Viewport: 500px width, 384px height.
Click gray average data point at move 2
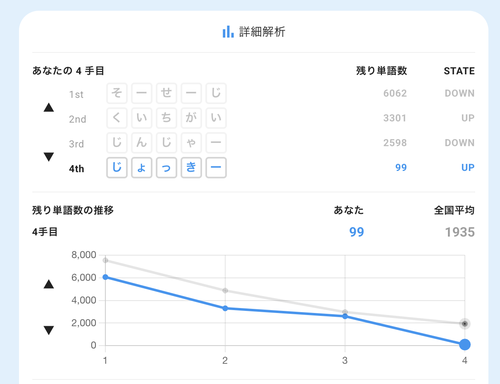(225, 290)
